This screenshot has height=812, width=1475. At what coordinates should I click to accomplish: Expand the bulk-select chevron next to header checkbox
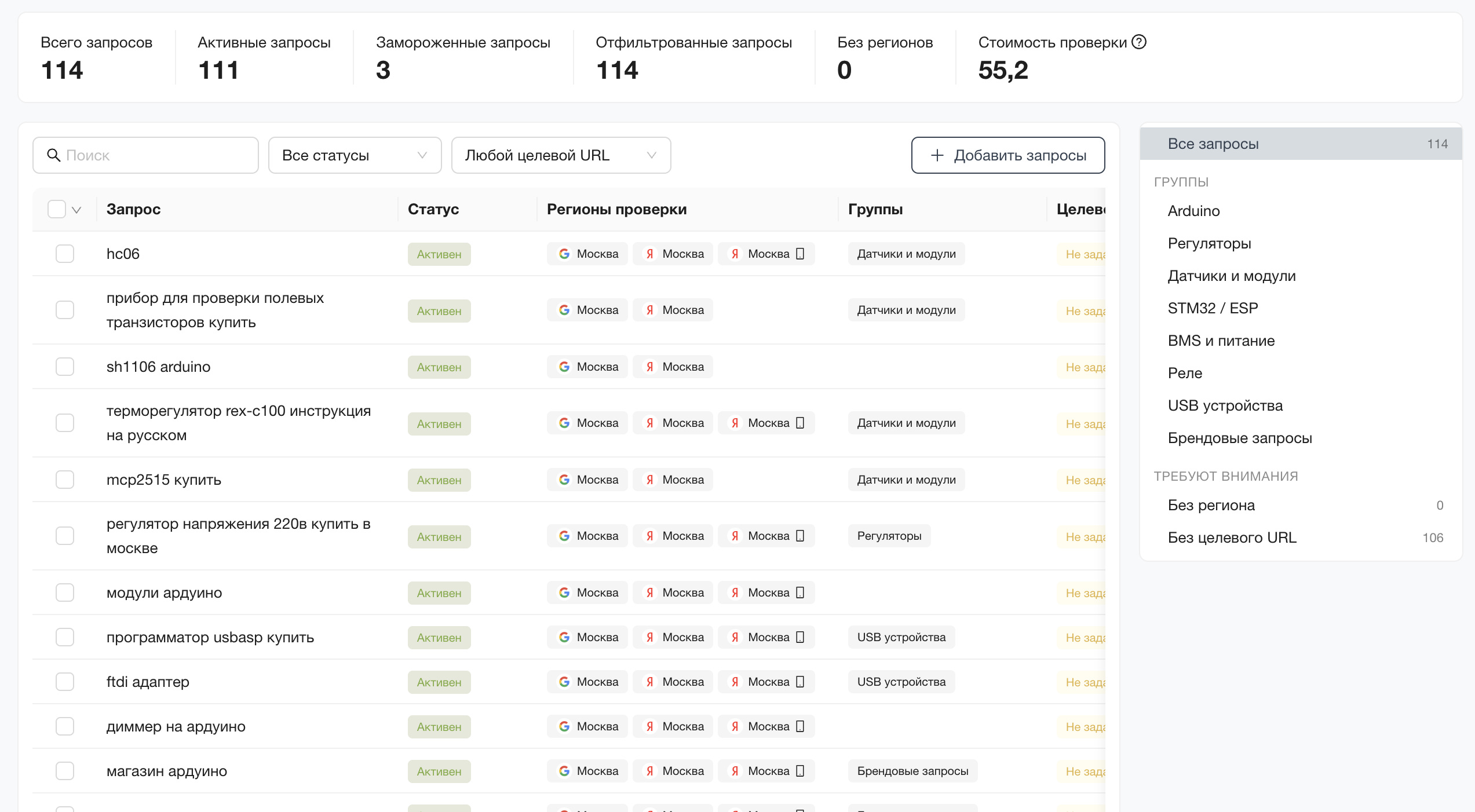pos(76,210)
